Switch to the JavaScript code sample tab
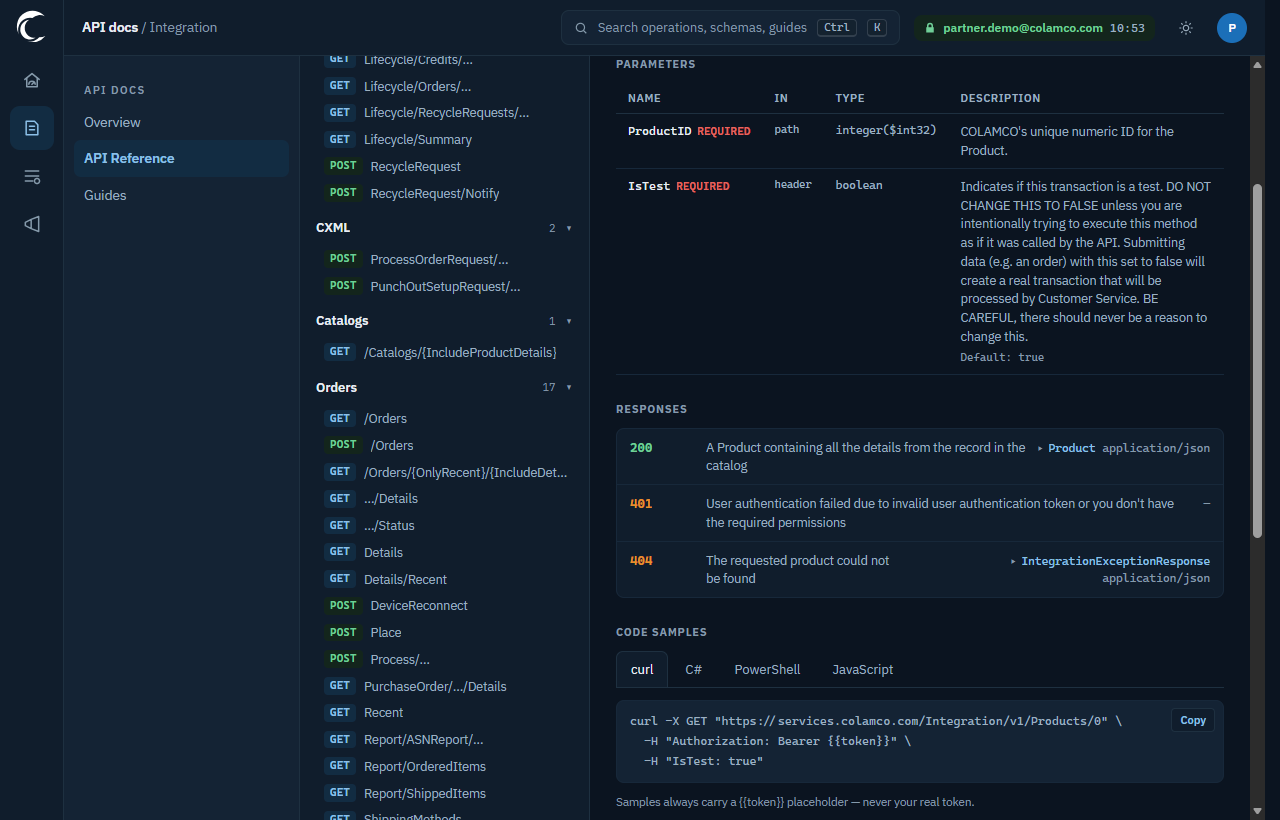 point(863,669)
